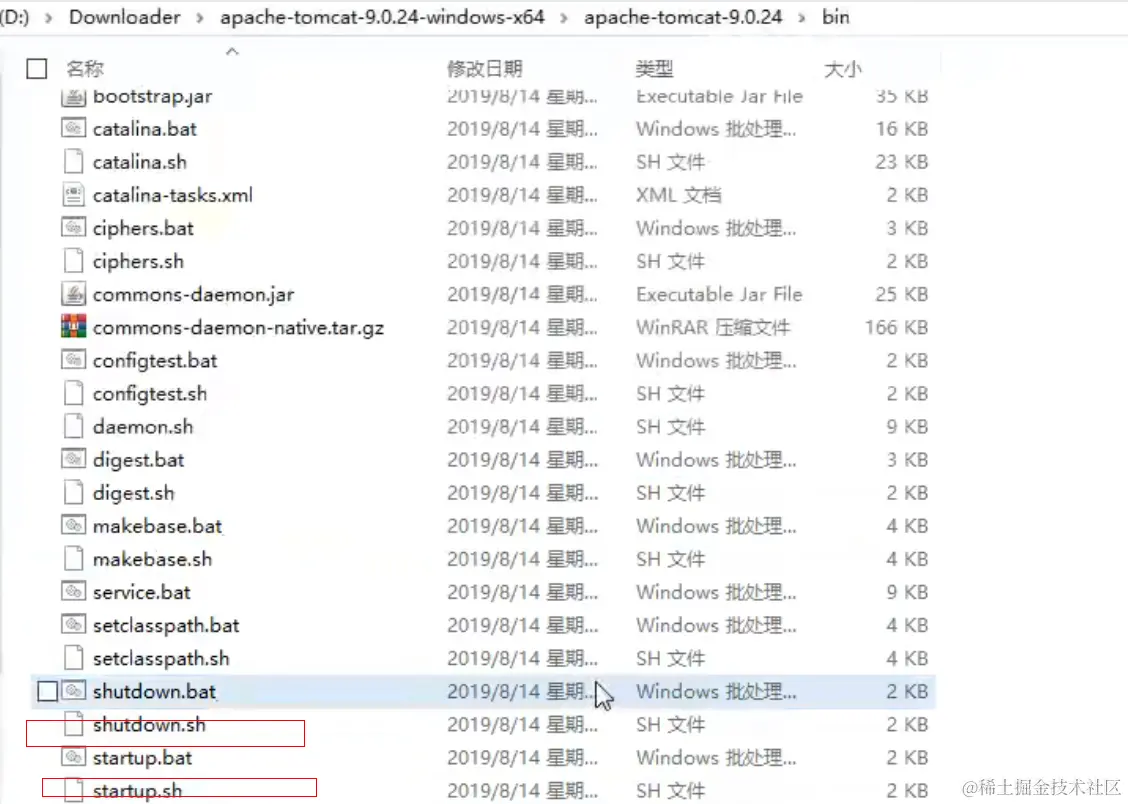The image size is (1128, 804).
Task: Click WinRAR 压缩文件 type cell
Action: pyautogui.click(x=713, y=328)
